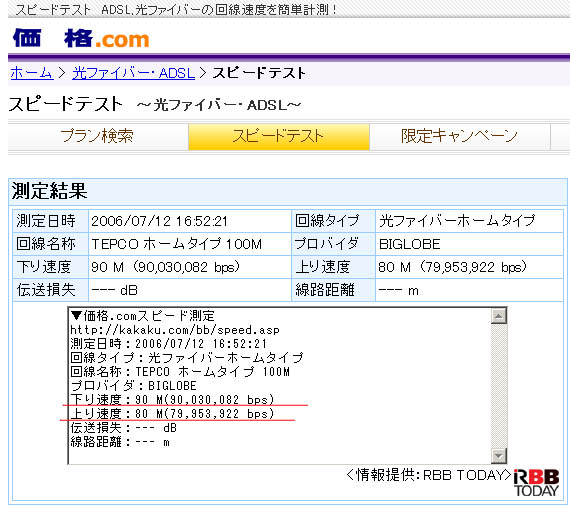Click inside the speed result text area
Viewport: 570px width, 509px height.
pos(280,385)
